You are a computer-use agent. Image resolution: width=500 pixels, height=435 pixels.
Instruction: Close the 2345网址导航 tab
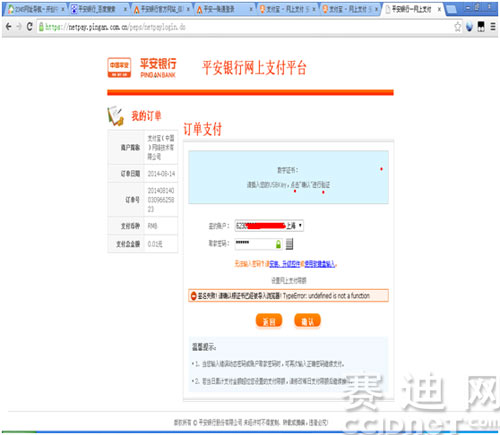pyautogui.click(x=62, y=10)
